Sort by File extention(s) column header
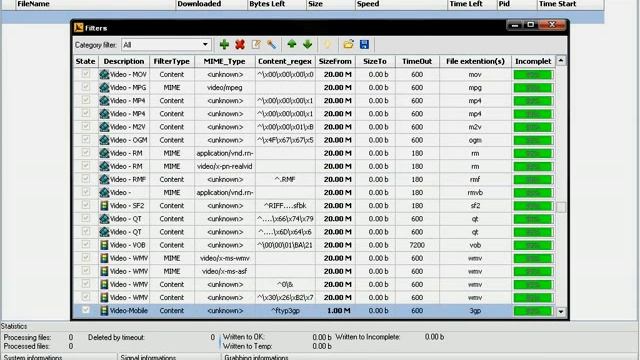Image resolution: width=640 pixels, height=360 pixels. pos(475,61)
